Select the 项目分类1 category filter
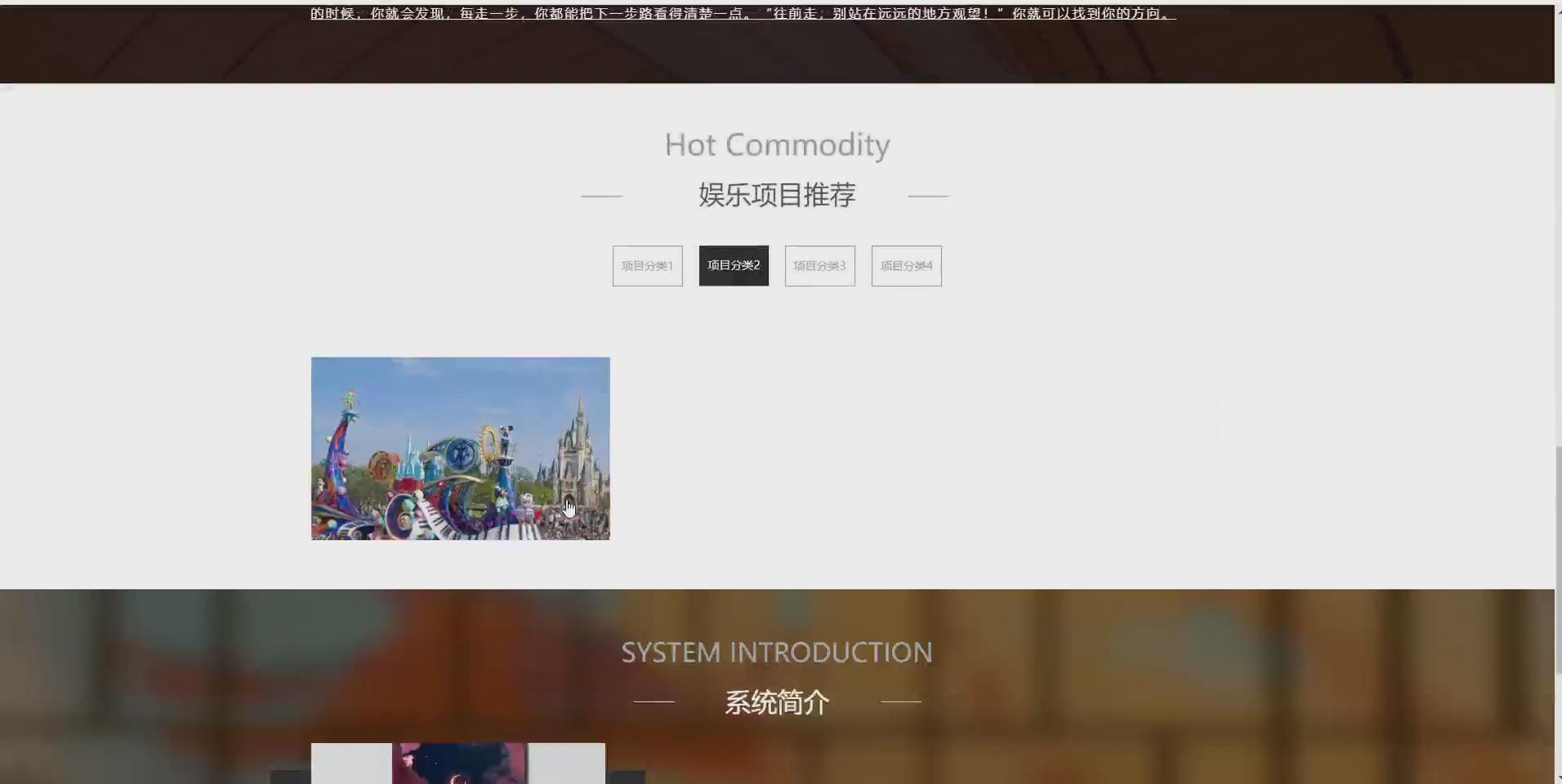 click(646, 265)
